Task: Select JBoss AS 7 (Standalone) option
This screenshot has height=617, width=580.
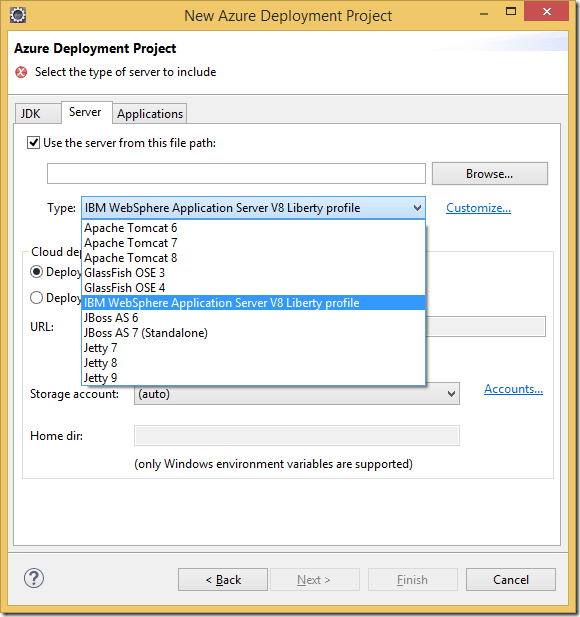Action: pyautogui.click(x=253, y=333)
